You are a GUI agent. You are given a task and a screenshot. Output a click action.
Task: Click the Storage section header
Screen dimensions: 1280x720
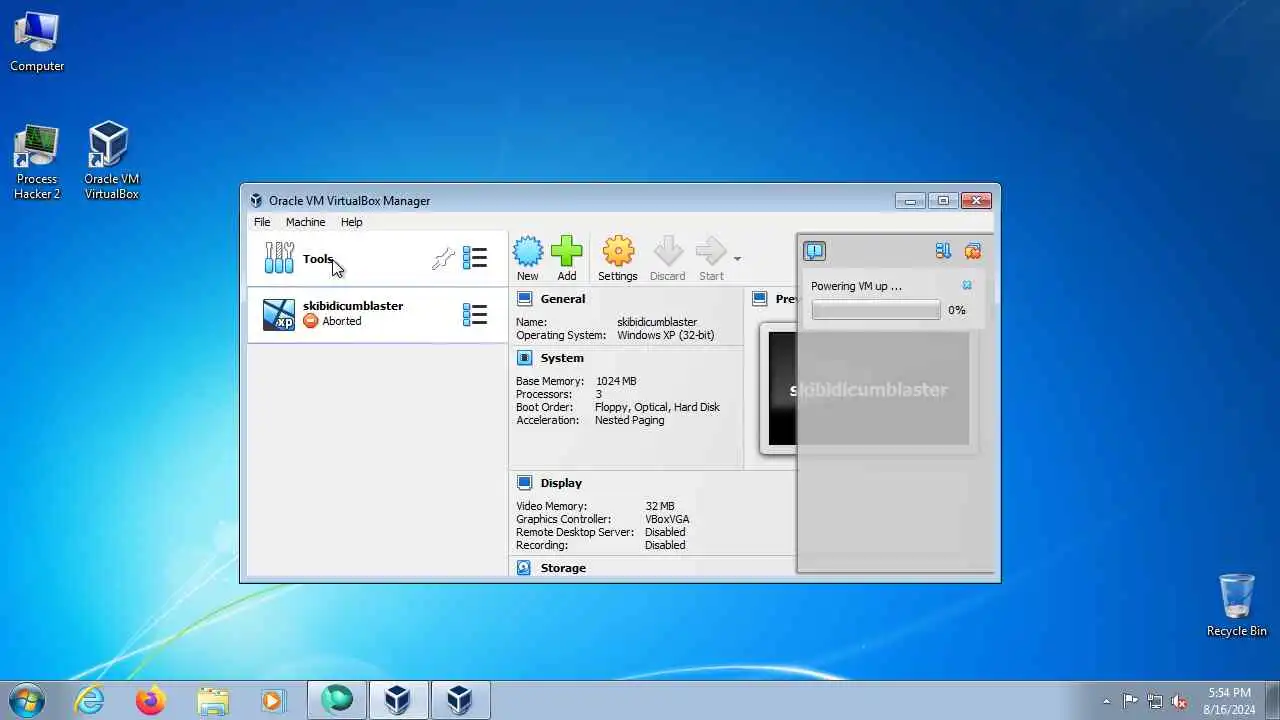pyautogui.click(x=563, y=568)
